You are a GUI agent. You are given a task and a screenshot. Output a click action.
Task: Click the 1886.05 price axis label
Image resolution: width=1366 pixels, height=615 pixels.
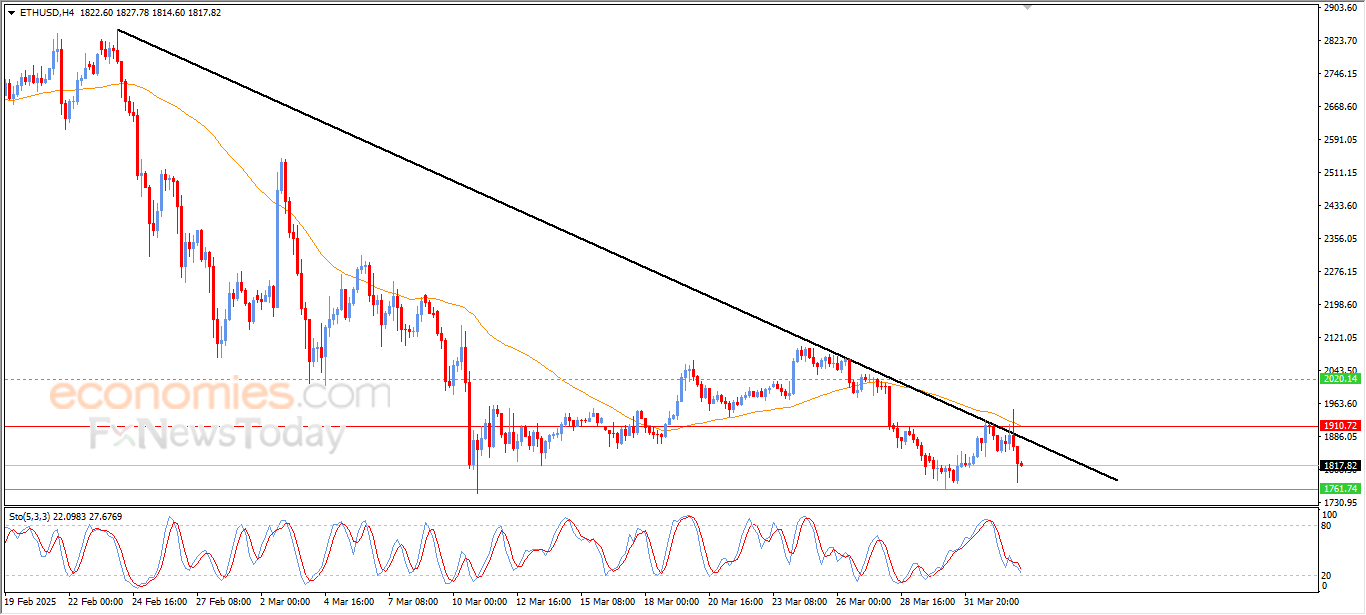pyautogui.click(x=1339, y=437)
